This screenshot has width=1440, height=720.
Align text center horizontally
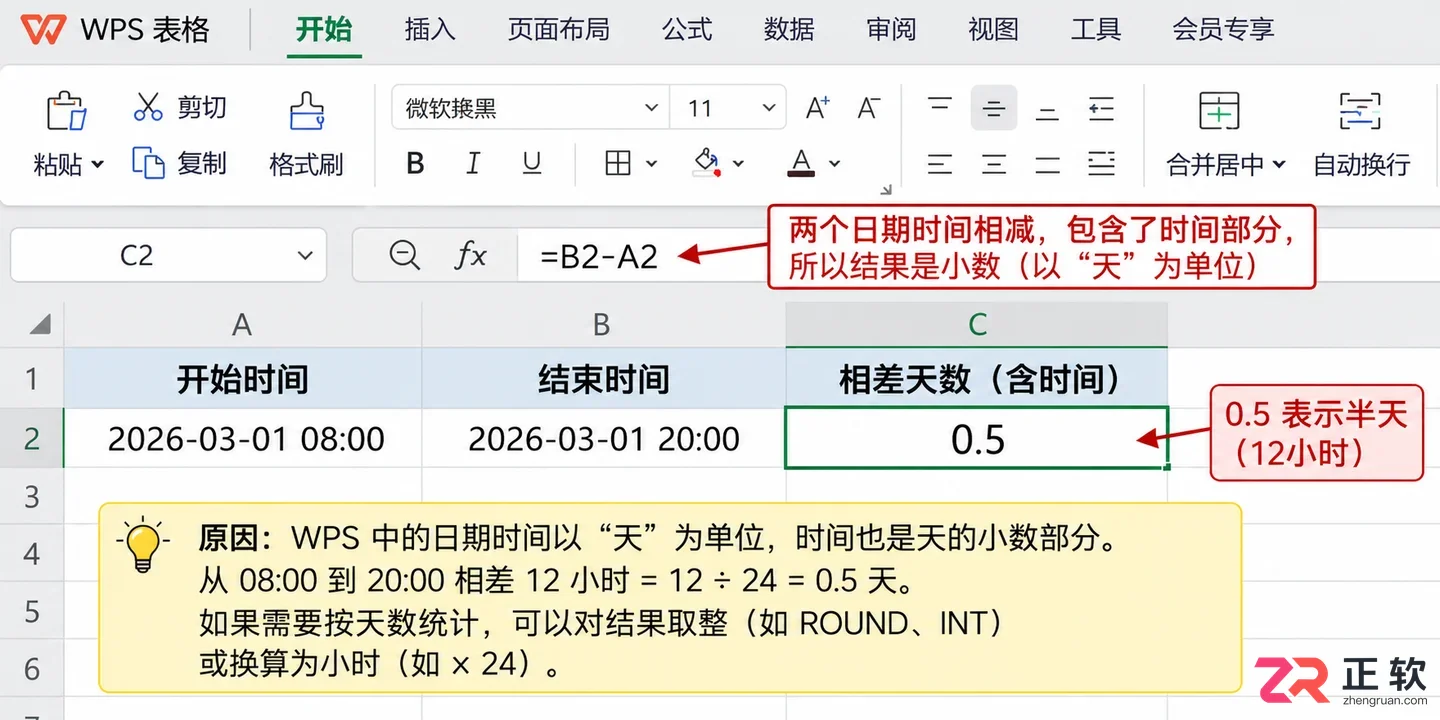[x=994, y=163]
